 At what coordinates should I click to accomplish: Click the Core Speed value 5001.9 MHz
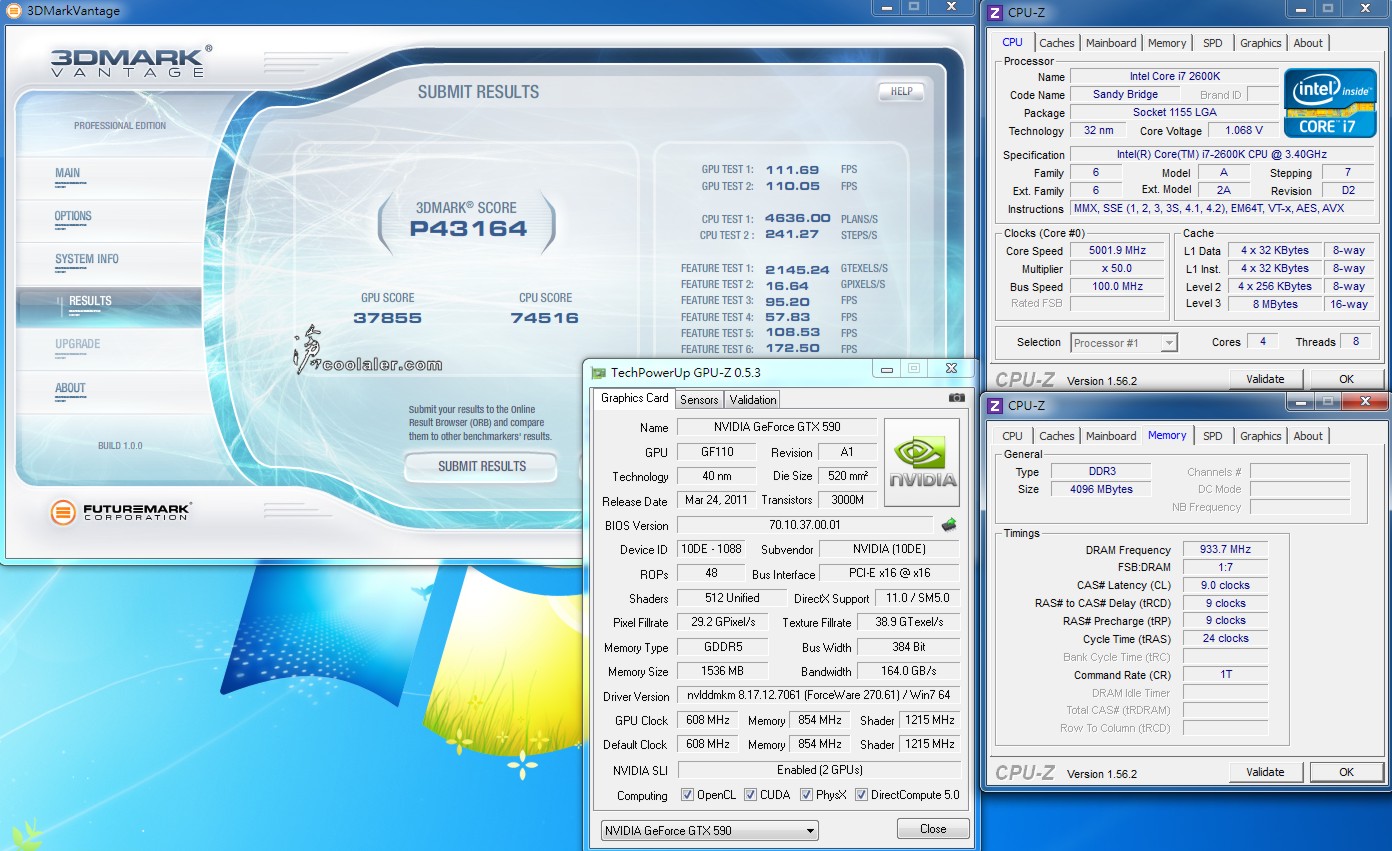[x=1118, y=251]
